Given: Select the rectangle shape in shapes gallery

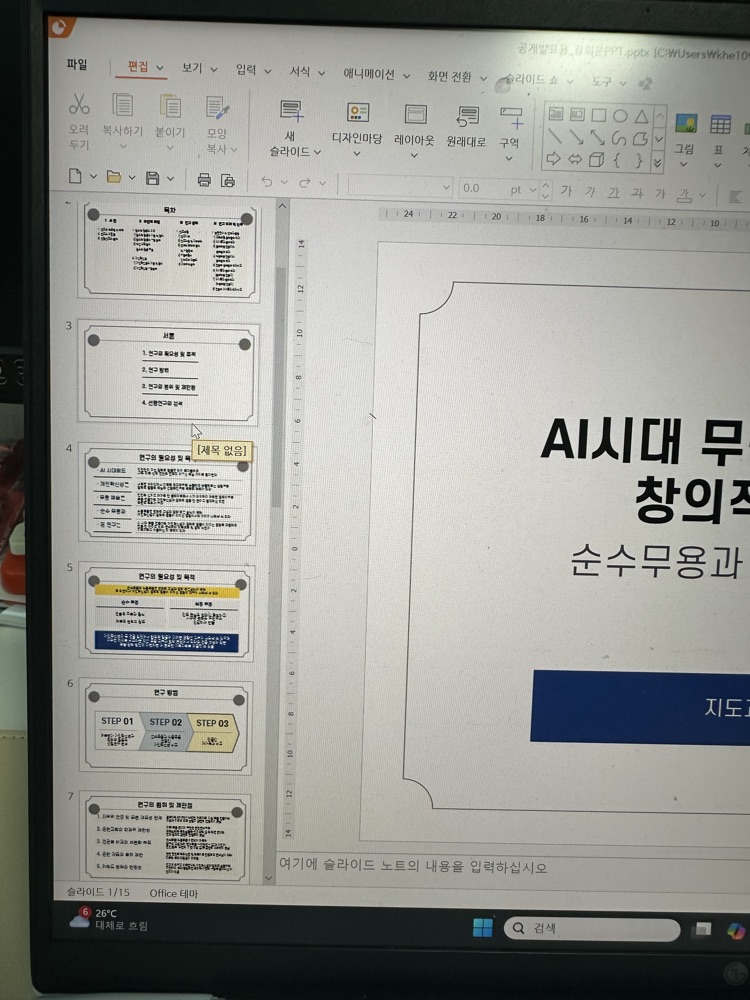Looking at the screenshot, I should coord(598,115).
